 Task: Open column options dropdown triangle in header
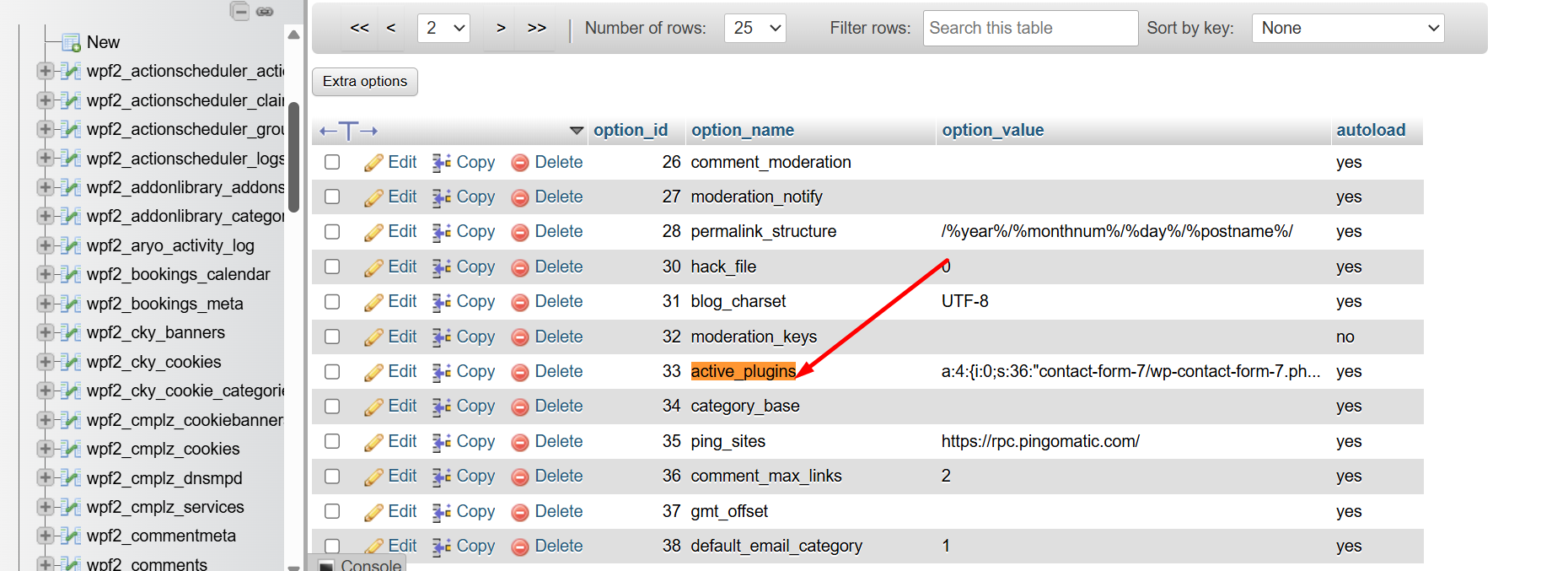(577, 131)
